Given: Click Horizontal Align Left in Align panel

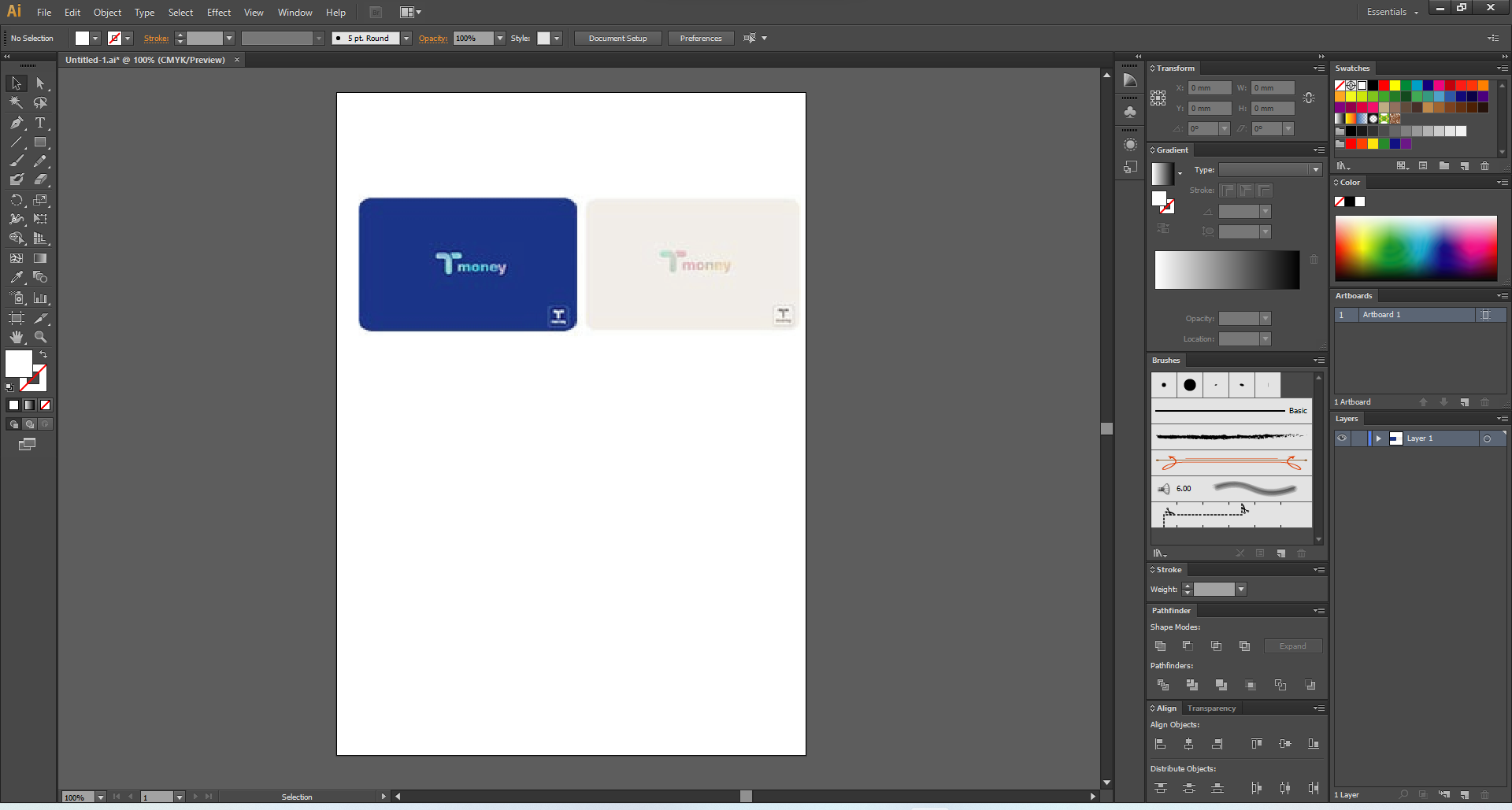Looking at the screenshot, I should coord(1160,744).
